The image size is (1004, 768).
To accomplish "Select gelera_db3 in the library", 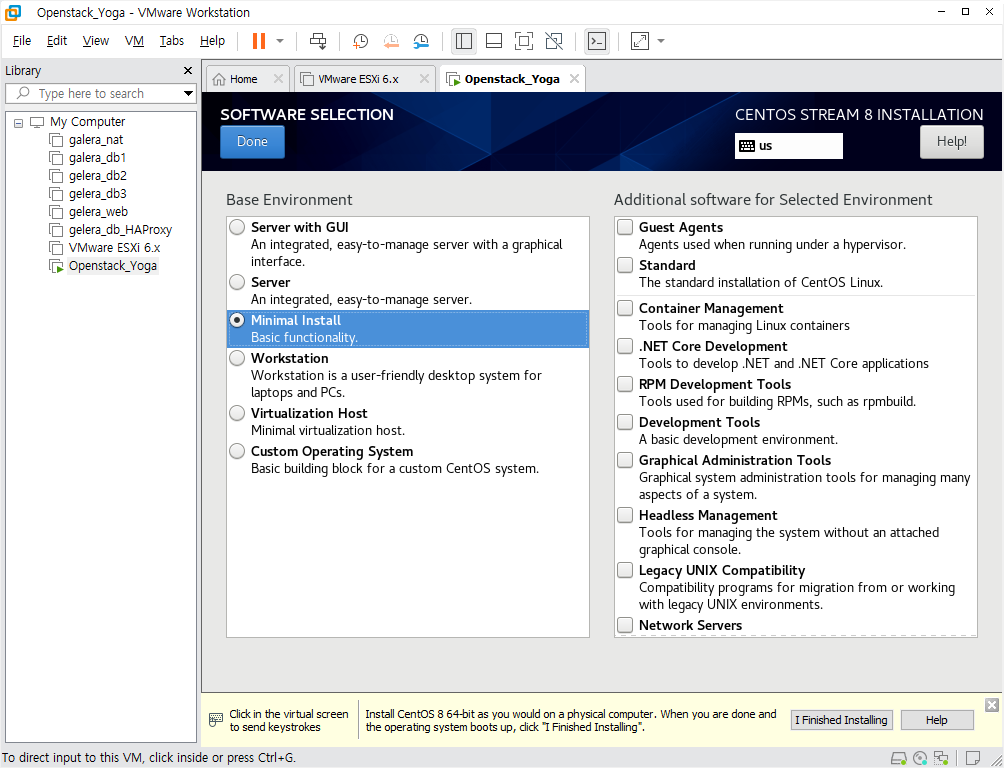I will click(x=97, y=193).
